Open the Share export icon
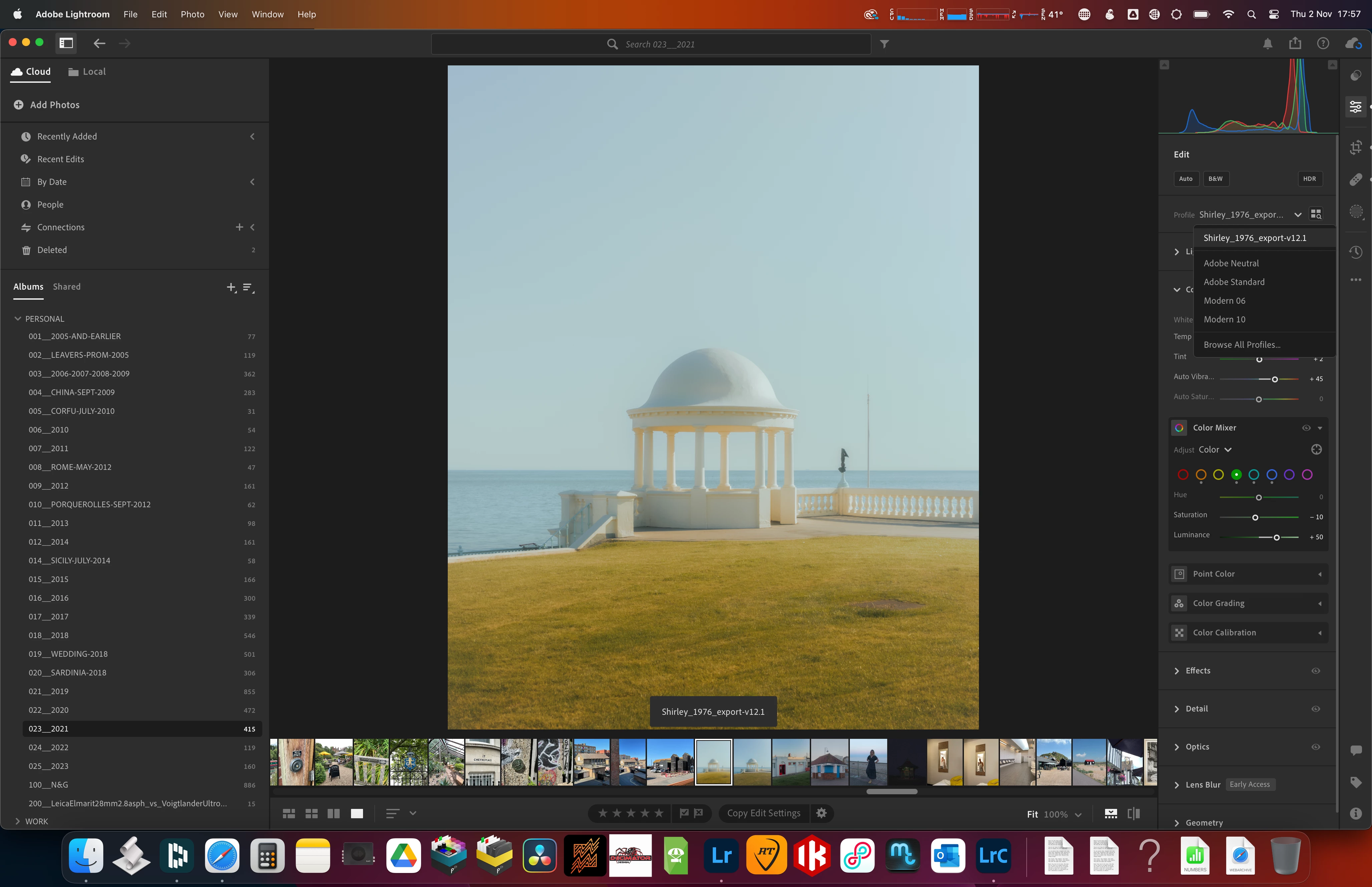This screenshot has height=887, width=1372. click(x=1295, y=44)
